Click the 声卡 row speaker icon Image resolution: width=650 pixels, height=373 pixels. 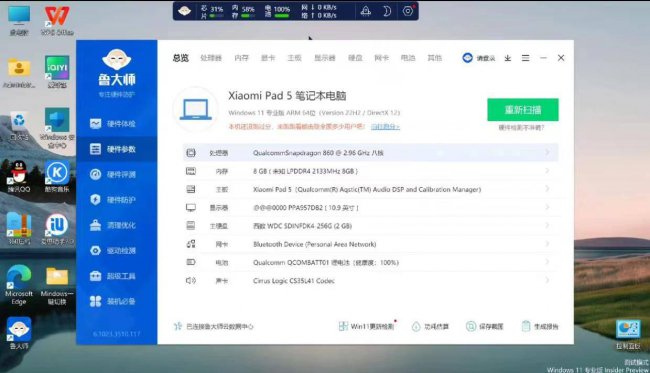pyautogui.click(x=191, y=281)
